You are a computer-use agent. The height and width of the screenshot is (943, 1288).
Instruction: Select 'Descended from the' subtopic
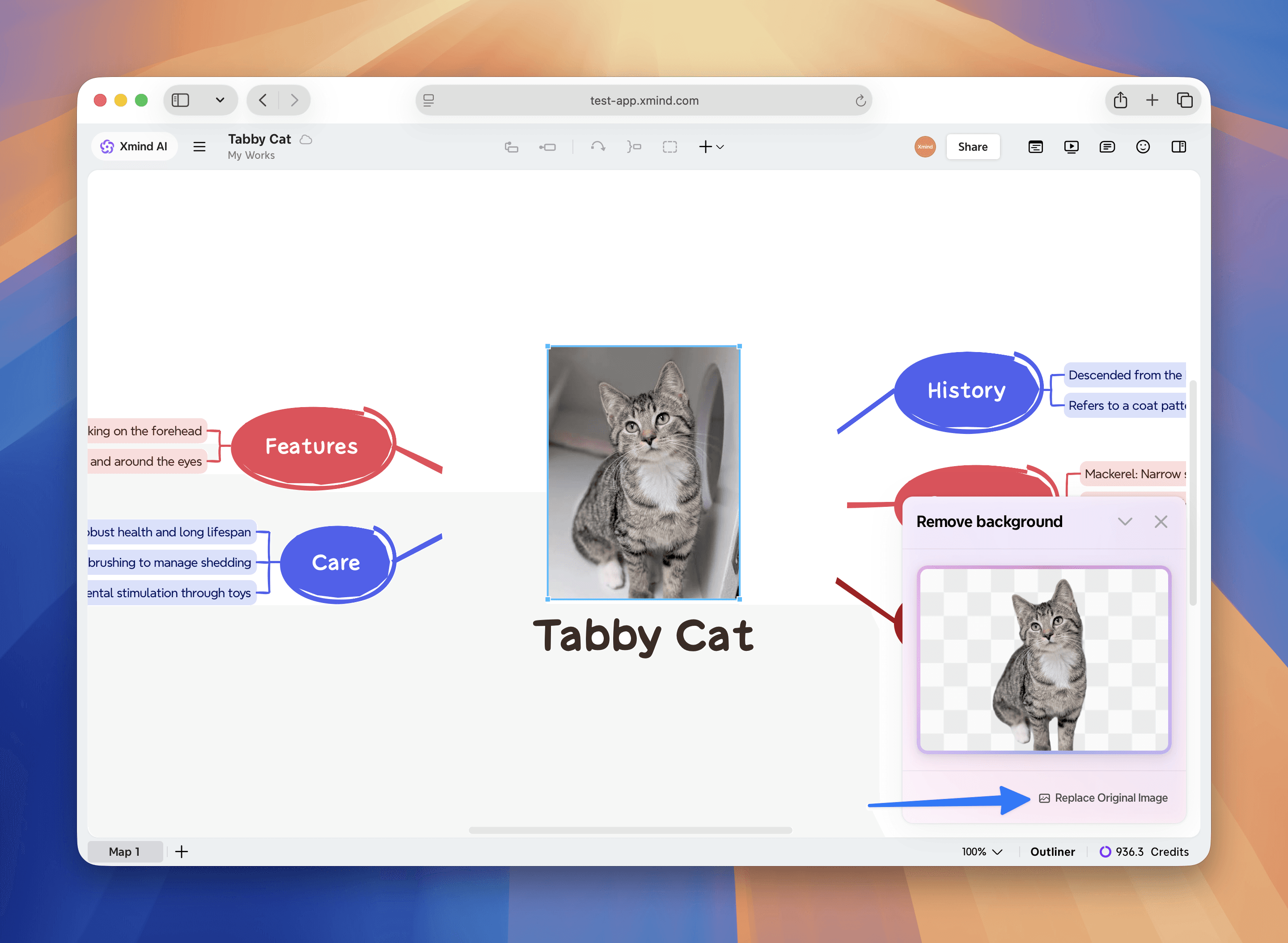(1125, 375)
